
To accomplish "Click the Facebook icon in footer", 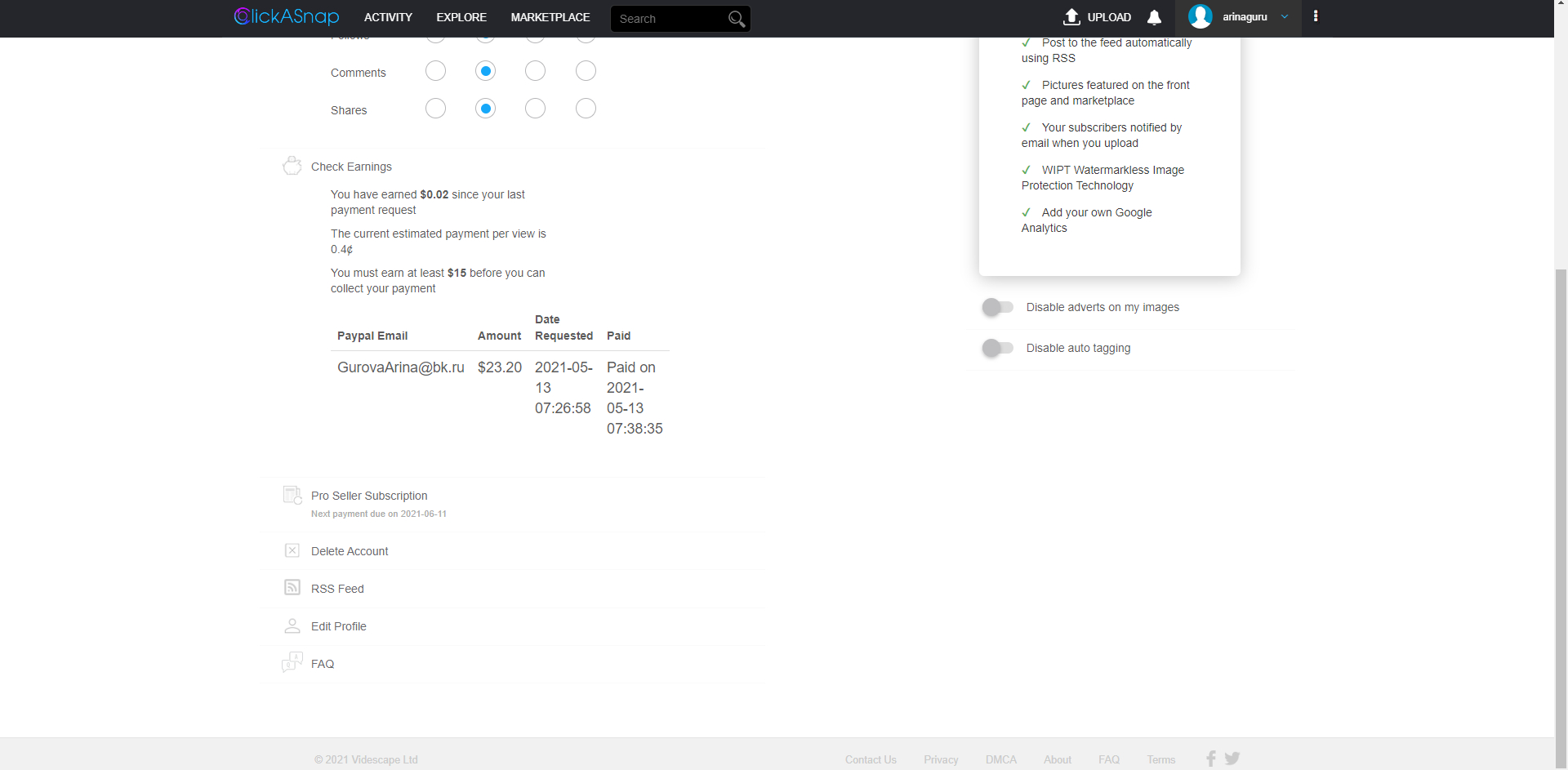I will tap(1211, 759).
